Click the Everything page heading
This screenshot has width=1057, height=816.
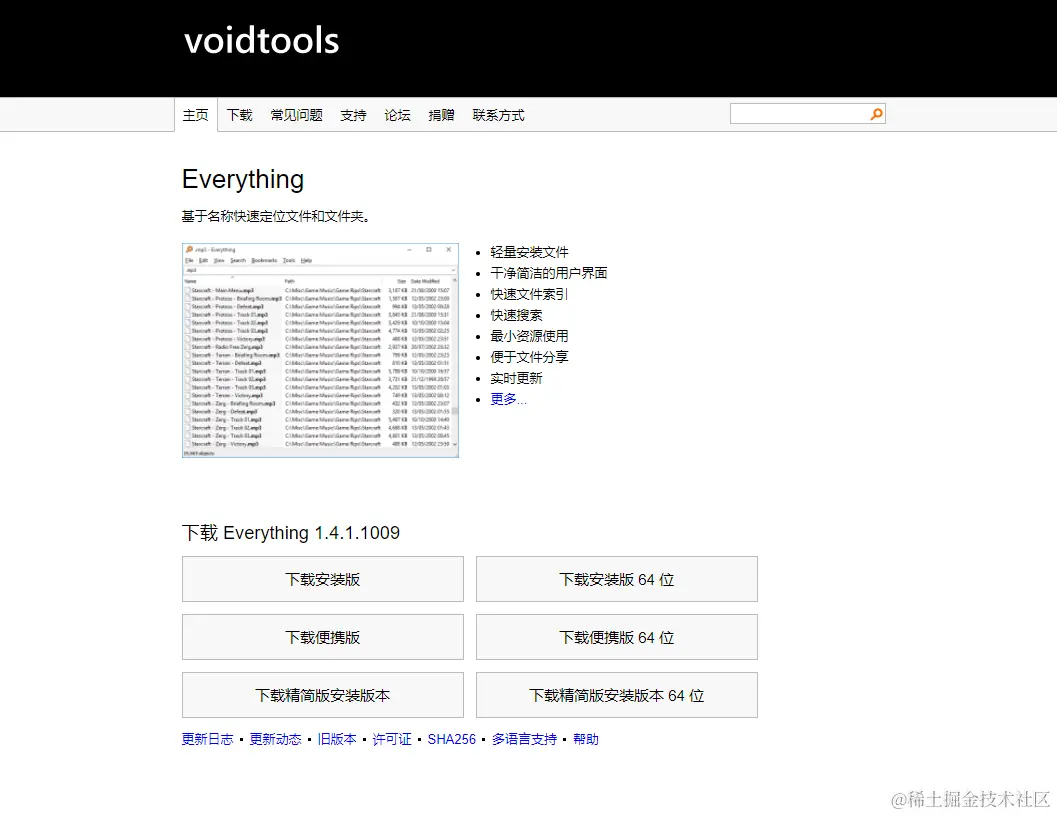click(x=243, y=179)
